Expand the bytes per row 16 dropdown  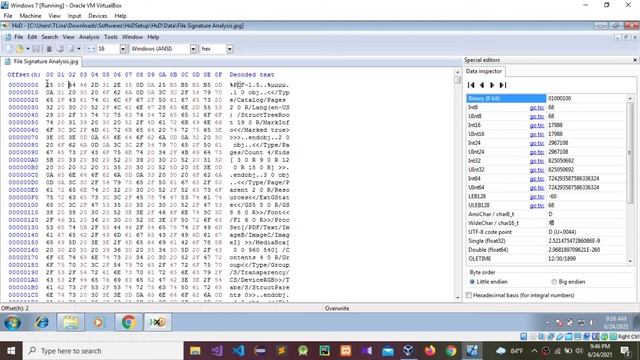pyautogui.click(x=122, y=49)
